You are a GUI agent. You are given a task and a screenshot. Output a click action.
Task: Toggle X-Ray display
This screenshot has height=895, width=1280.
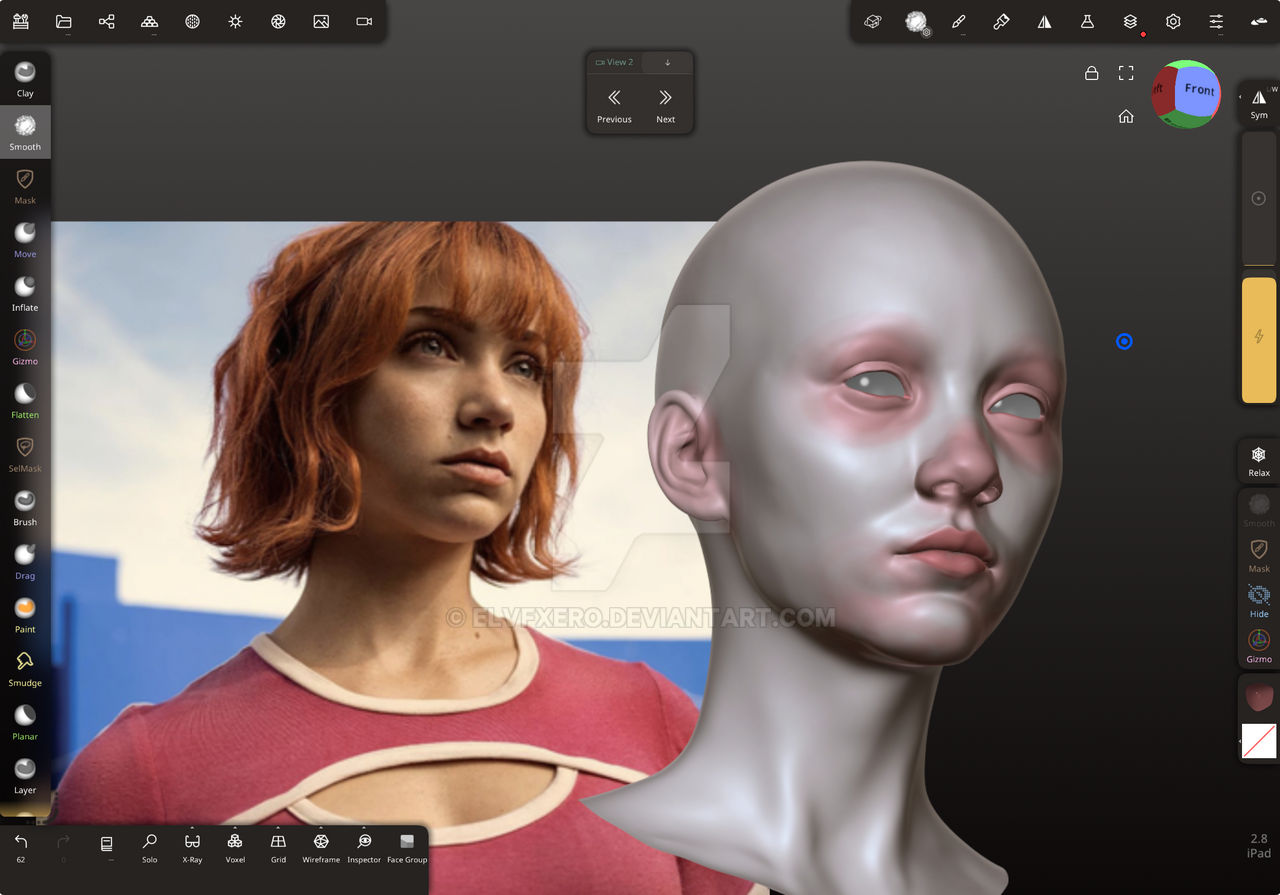click(x=192, y=847)
